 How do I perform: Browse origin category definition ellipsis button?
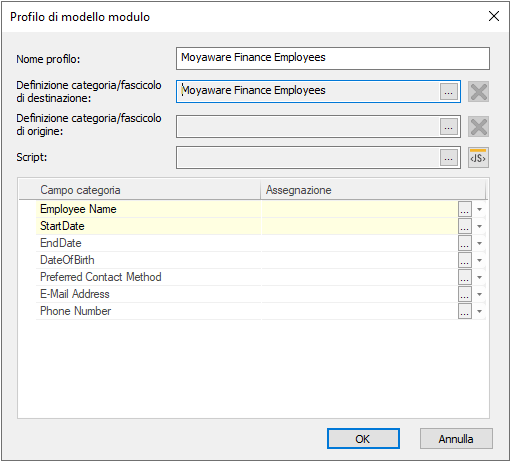449,126
